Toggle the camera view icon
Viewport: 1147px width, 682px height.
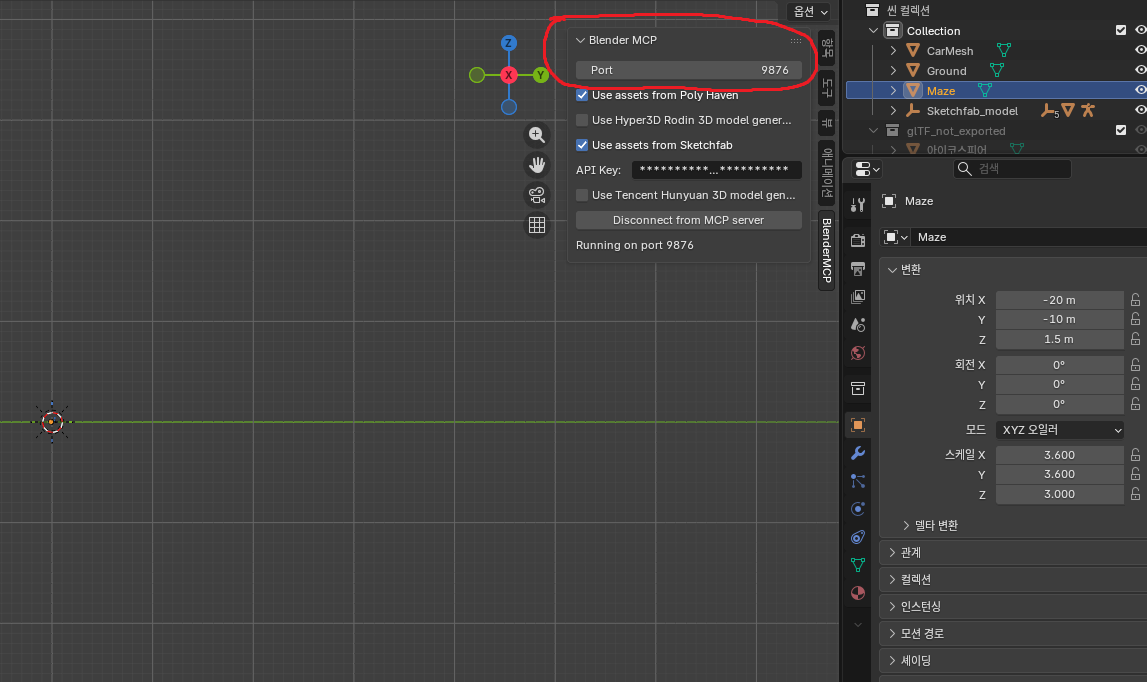click(536, 195)
